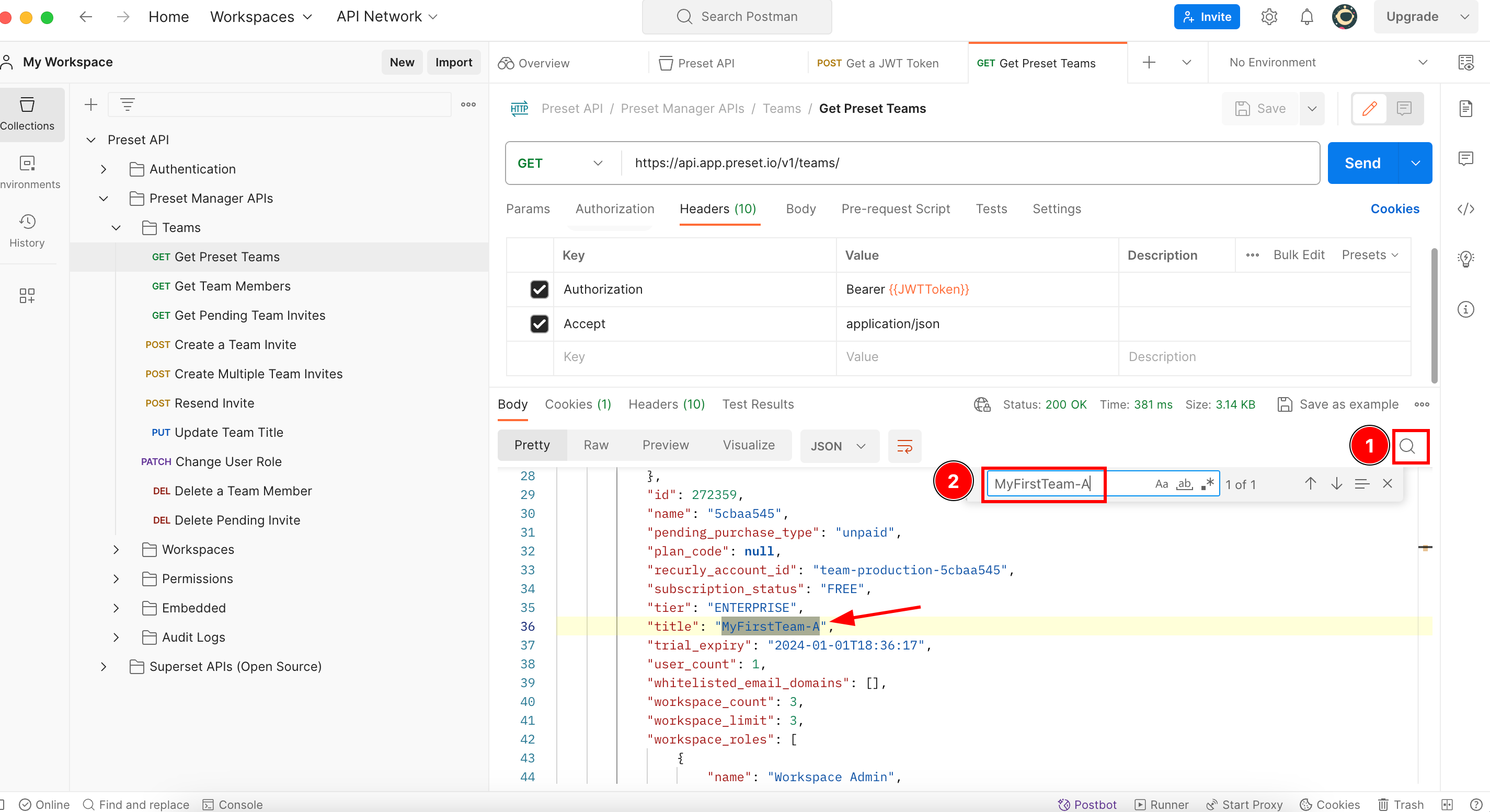Uncheck the Authorization header checkbox
The image size is (1490, 812).
coord(539,289)
